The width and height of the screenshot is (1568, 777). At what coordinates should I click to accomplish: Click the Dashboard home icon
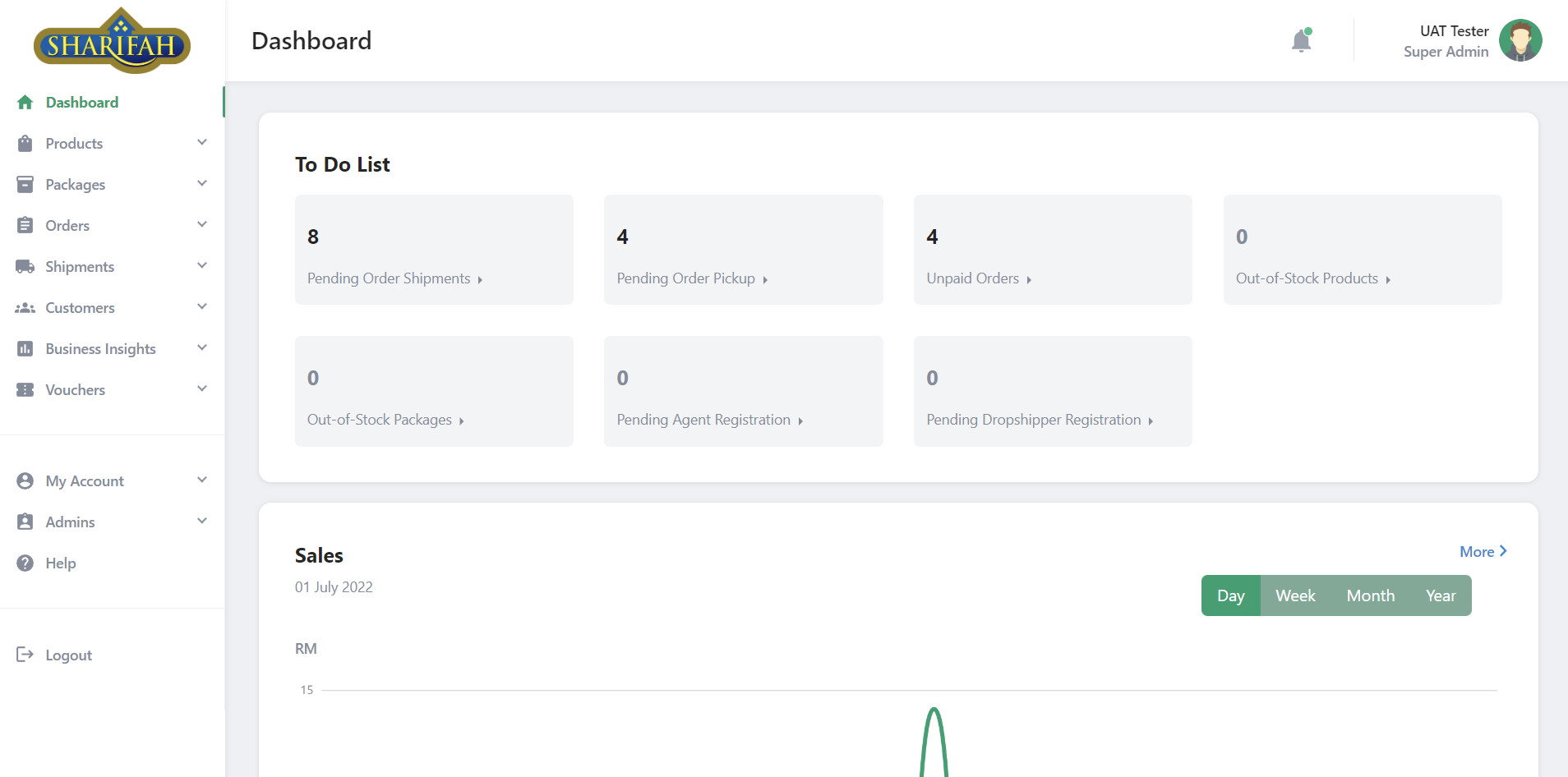25,103
